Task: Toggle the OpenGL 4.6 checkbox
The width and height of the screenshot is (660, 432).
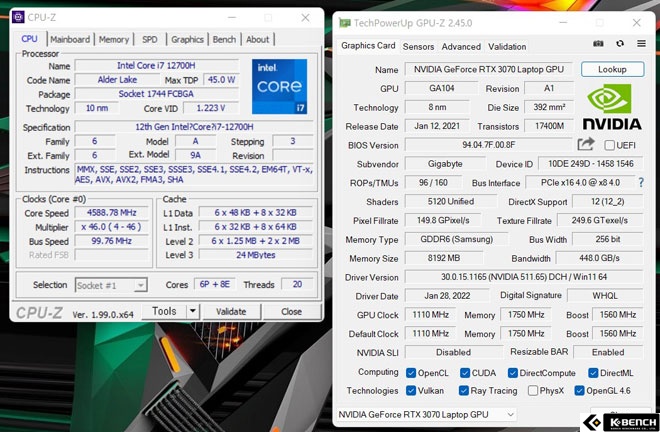Action: [x=579, y=391]
